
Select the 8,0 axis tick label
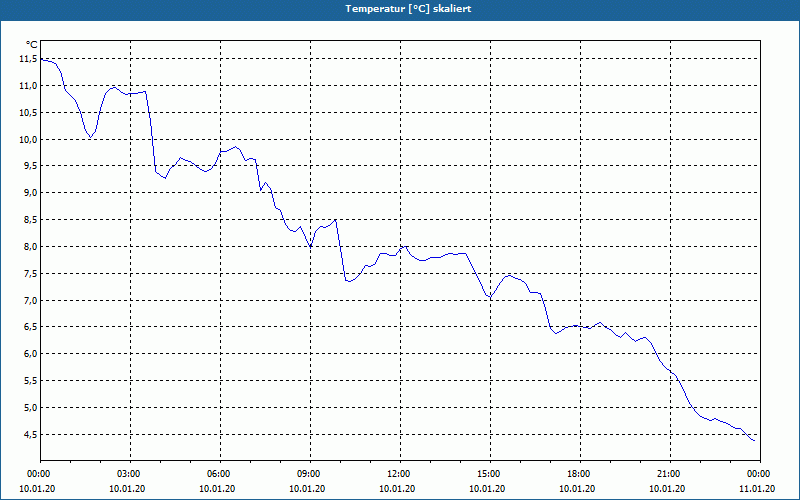[30, 247]
